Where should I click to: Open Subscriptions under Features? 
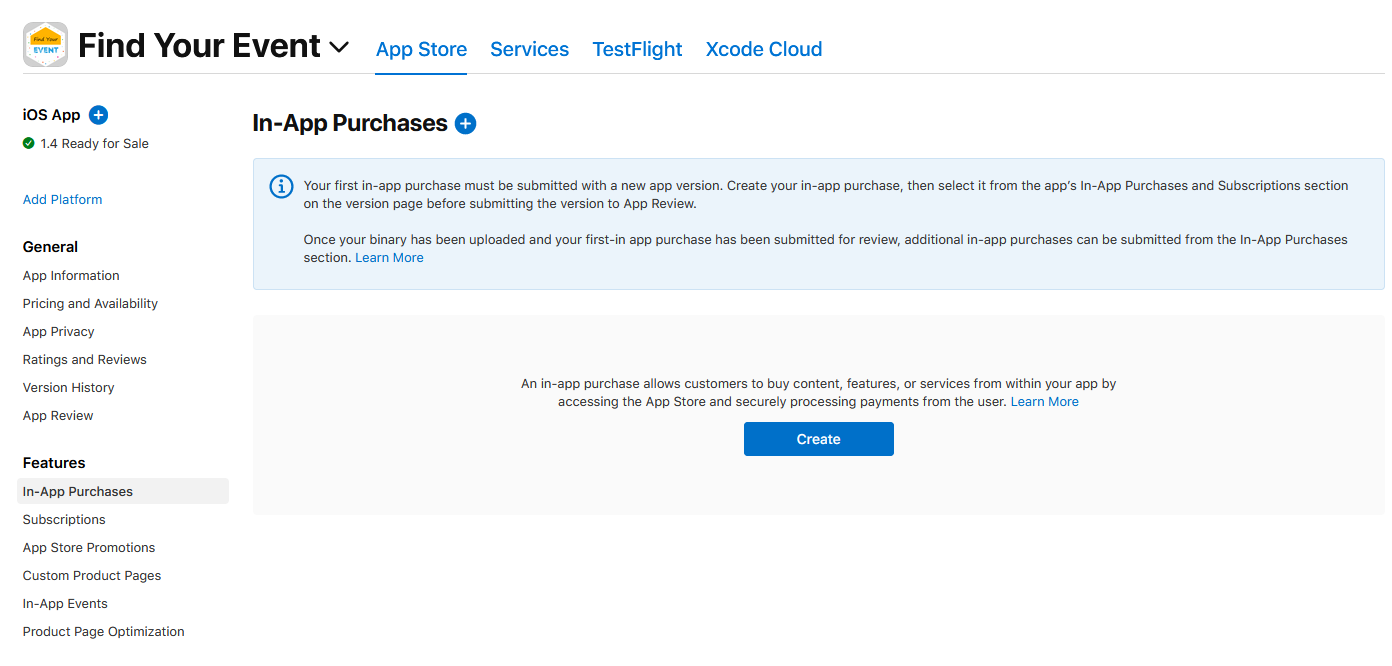click(x=64, y=520)
